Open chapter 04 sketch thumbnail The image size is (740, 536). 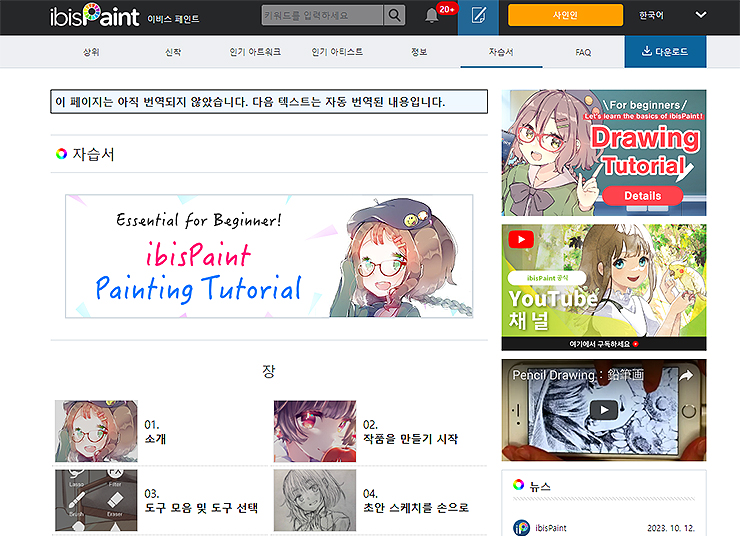coord(315,500)
